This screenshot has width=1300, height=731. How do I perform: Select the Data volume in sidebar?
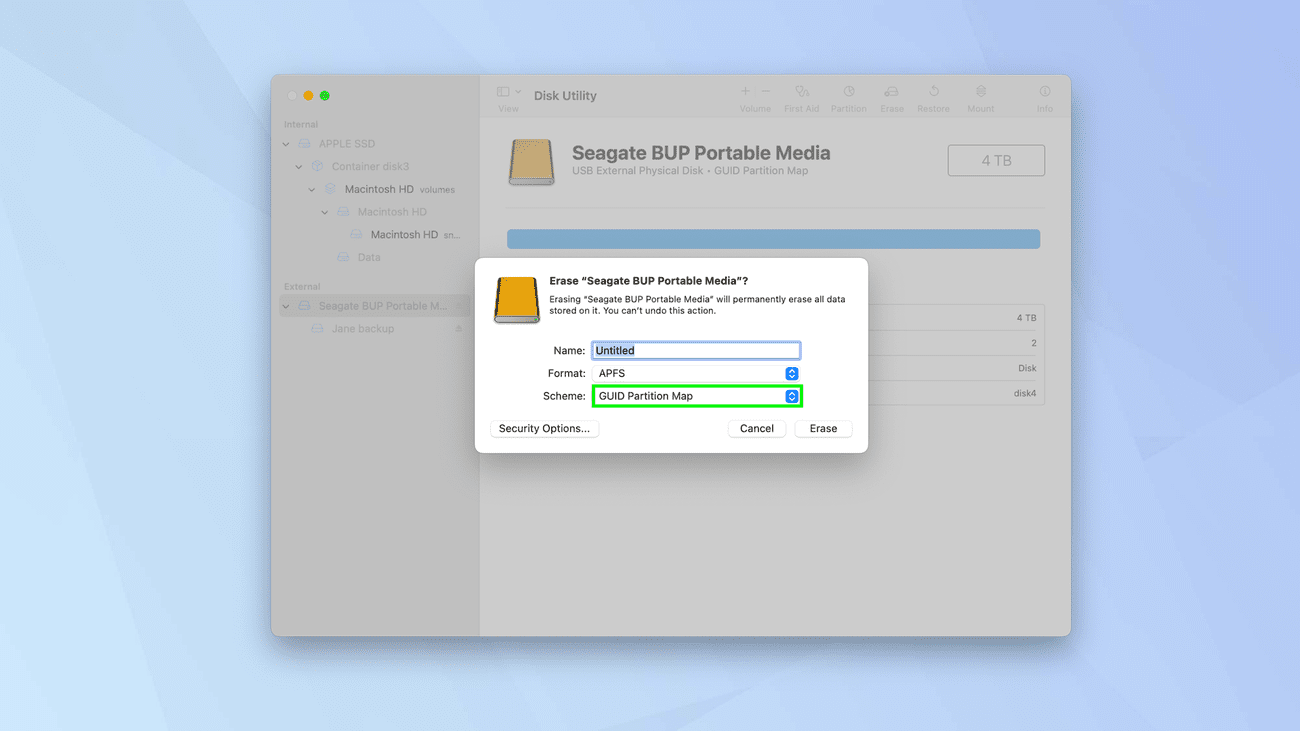[x=369, y=257]
